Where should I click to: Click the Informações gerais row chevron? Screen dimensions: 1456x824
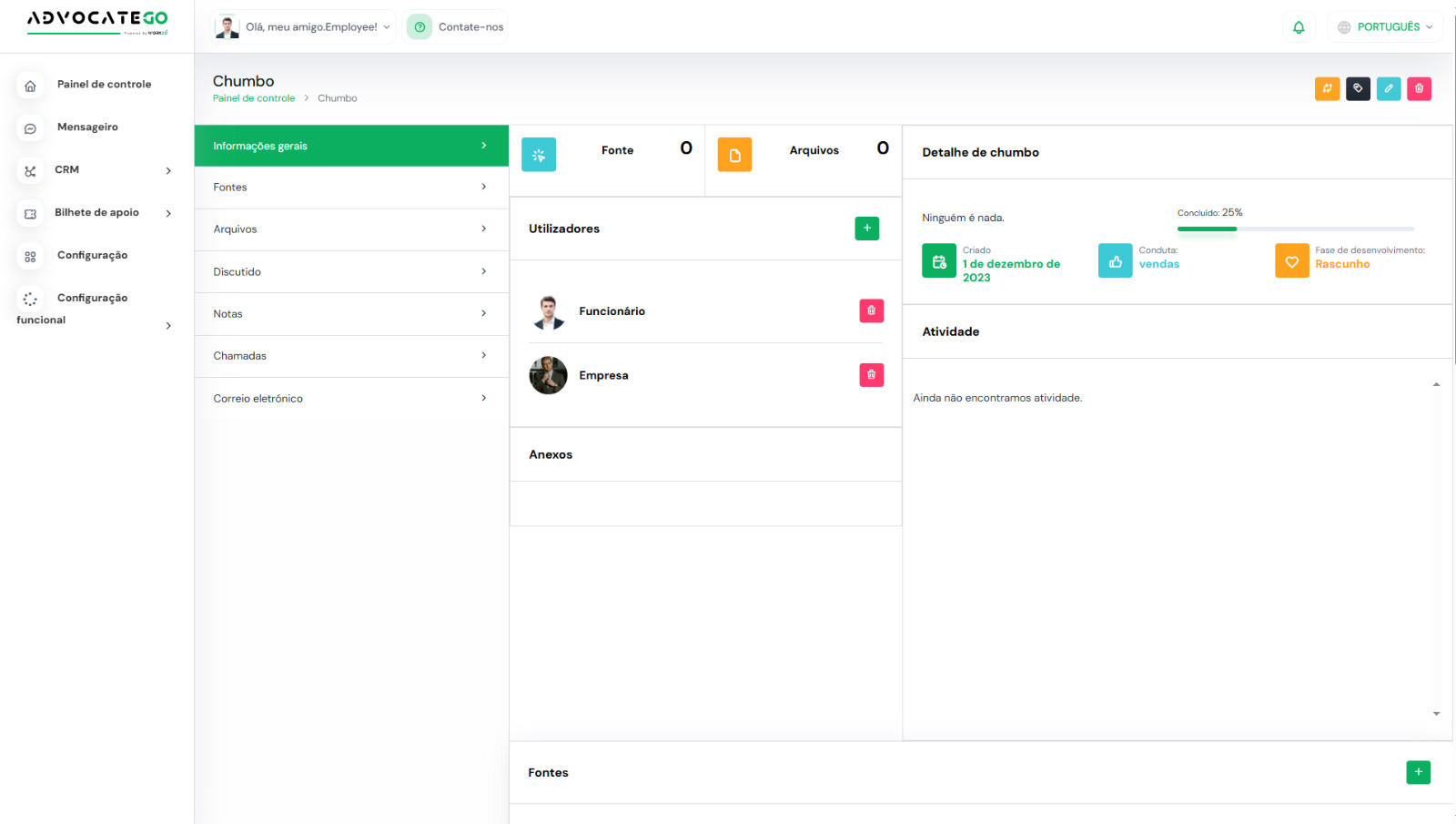point(483,146)
